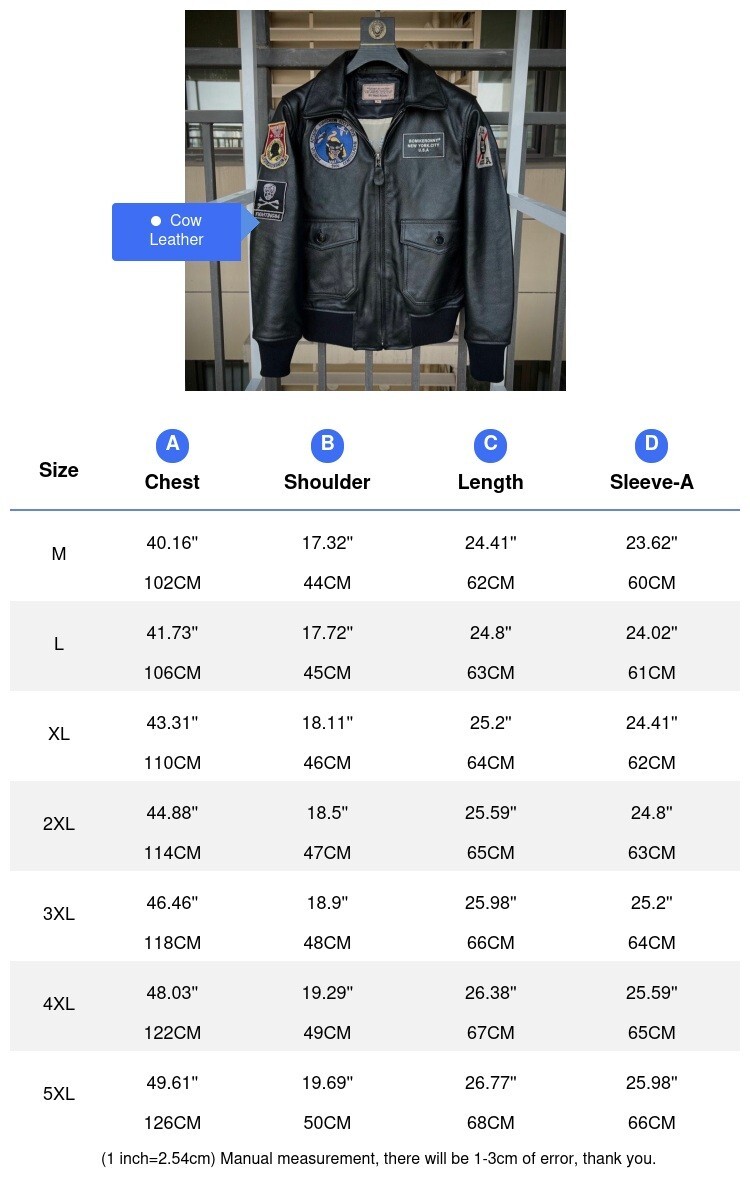Select the L size row label
750x1200 pixels.
click(x=59, y=644)
